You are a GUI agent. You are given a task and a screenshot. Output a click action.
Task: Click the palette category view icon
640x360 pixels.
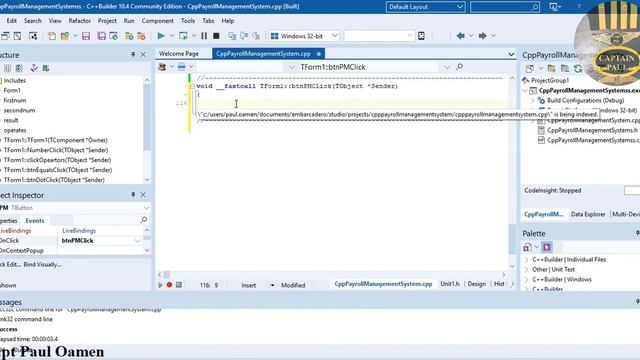547,247
